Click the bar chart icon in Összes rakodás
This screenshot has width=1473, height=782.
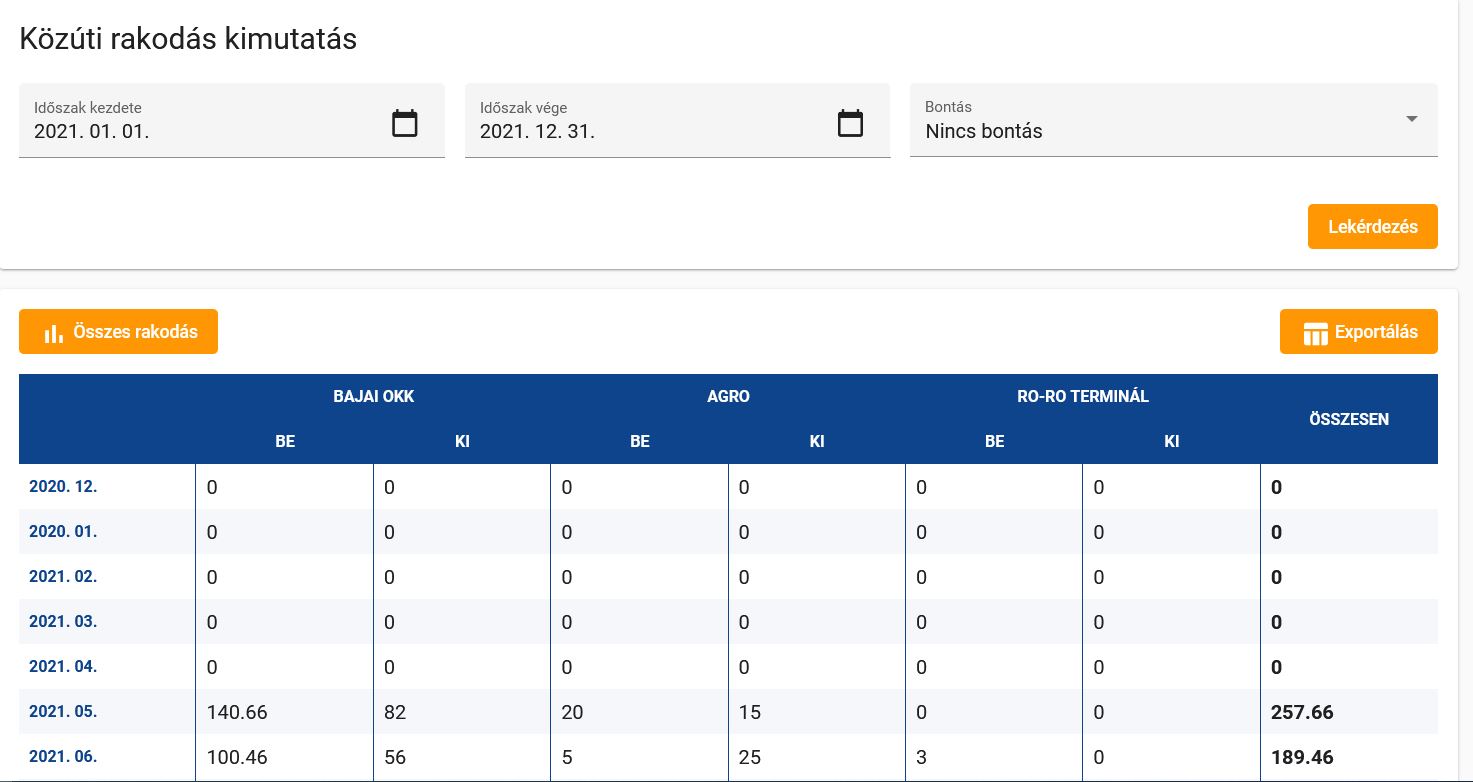54,333
